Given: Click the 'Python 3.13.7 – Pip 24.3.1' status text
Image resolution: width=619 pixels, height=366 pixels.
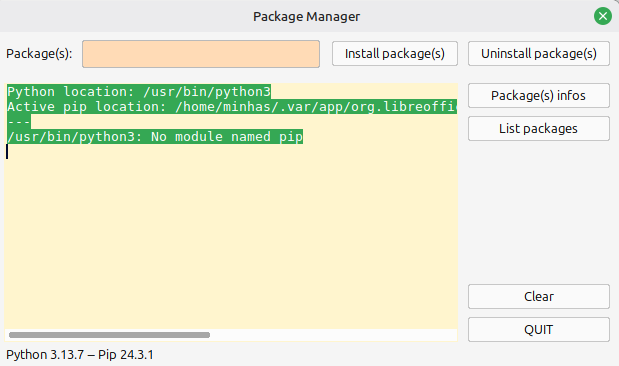Looking at the screenshot, I should pos(80,355).
